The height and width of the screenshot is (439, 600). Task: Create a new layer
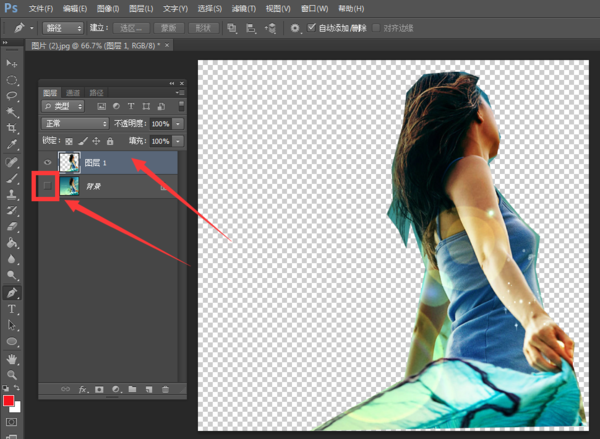click(x=149, y=389)
